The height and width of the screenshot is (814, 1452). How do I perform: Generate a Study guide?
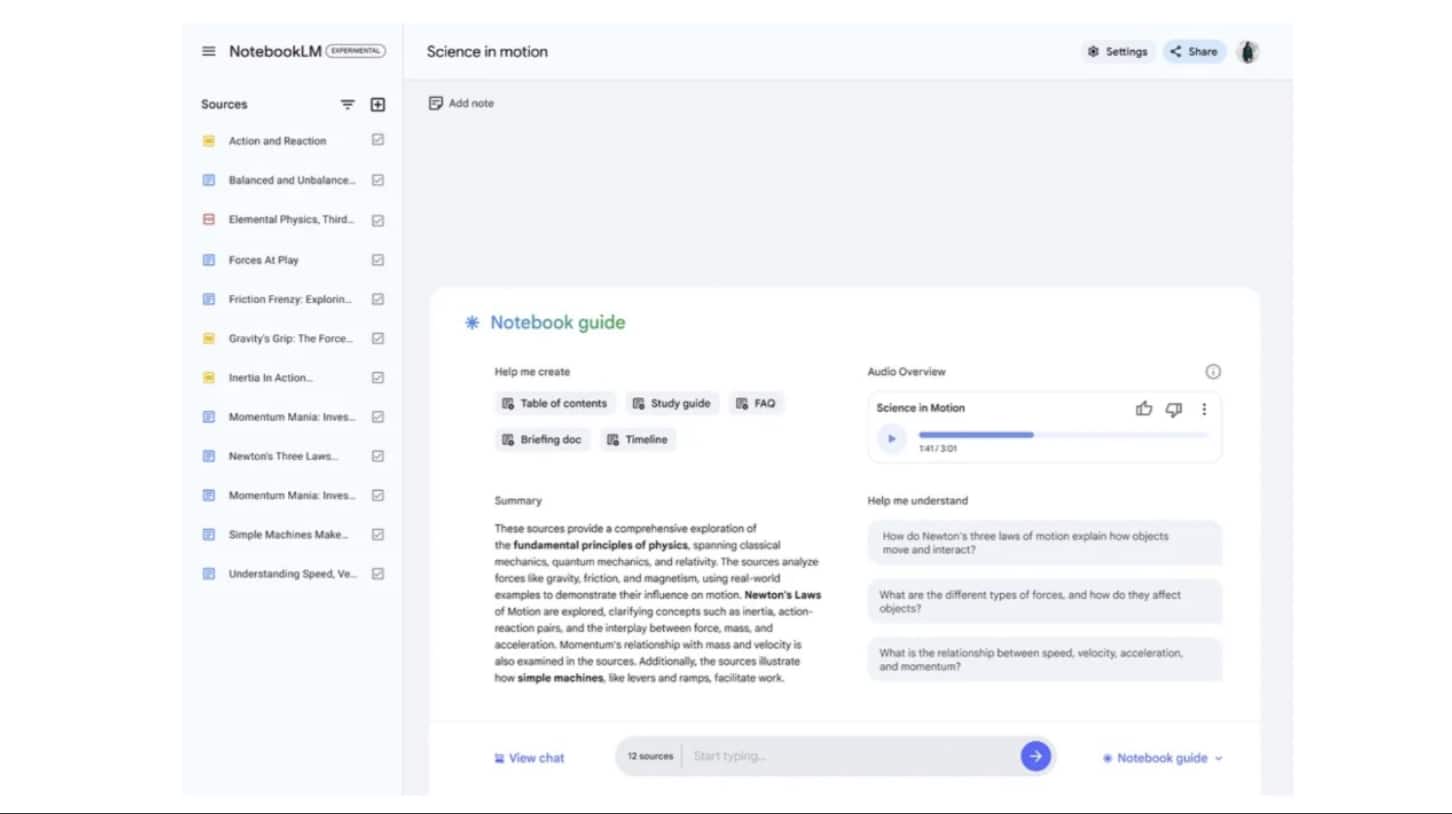click(x=672, y=403)
